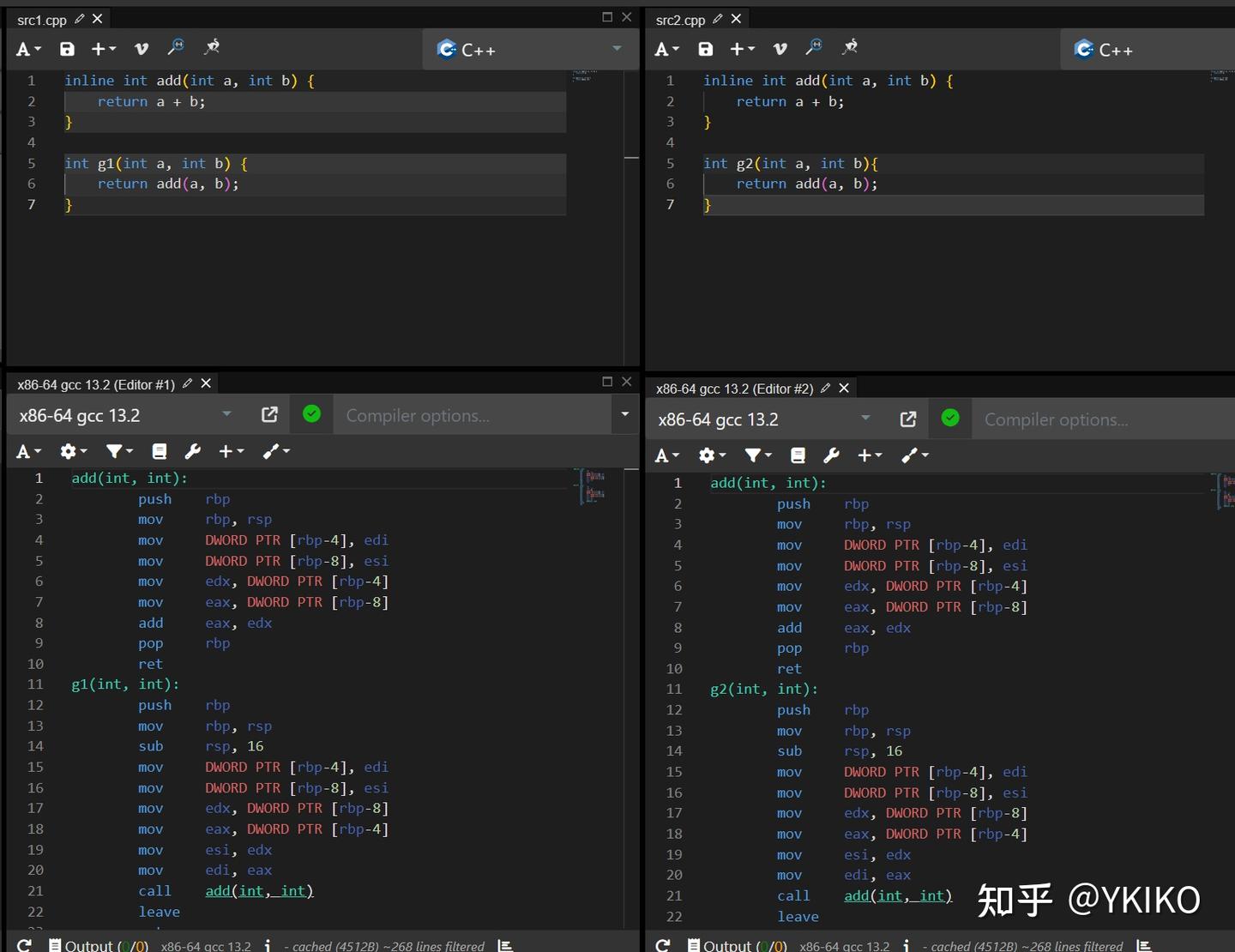
Task: Open output gear dropdown in Editor #1 compiler
Action: coord(73,451)
